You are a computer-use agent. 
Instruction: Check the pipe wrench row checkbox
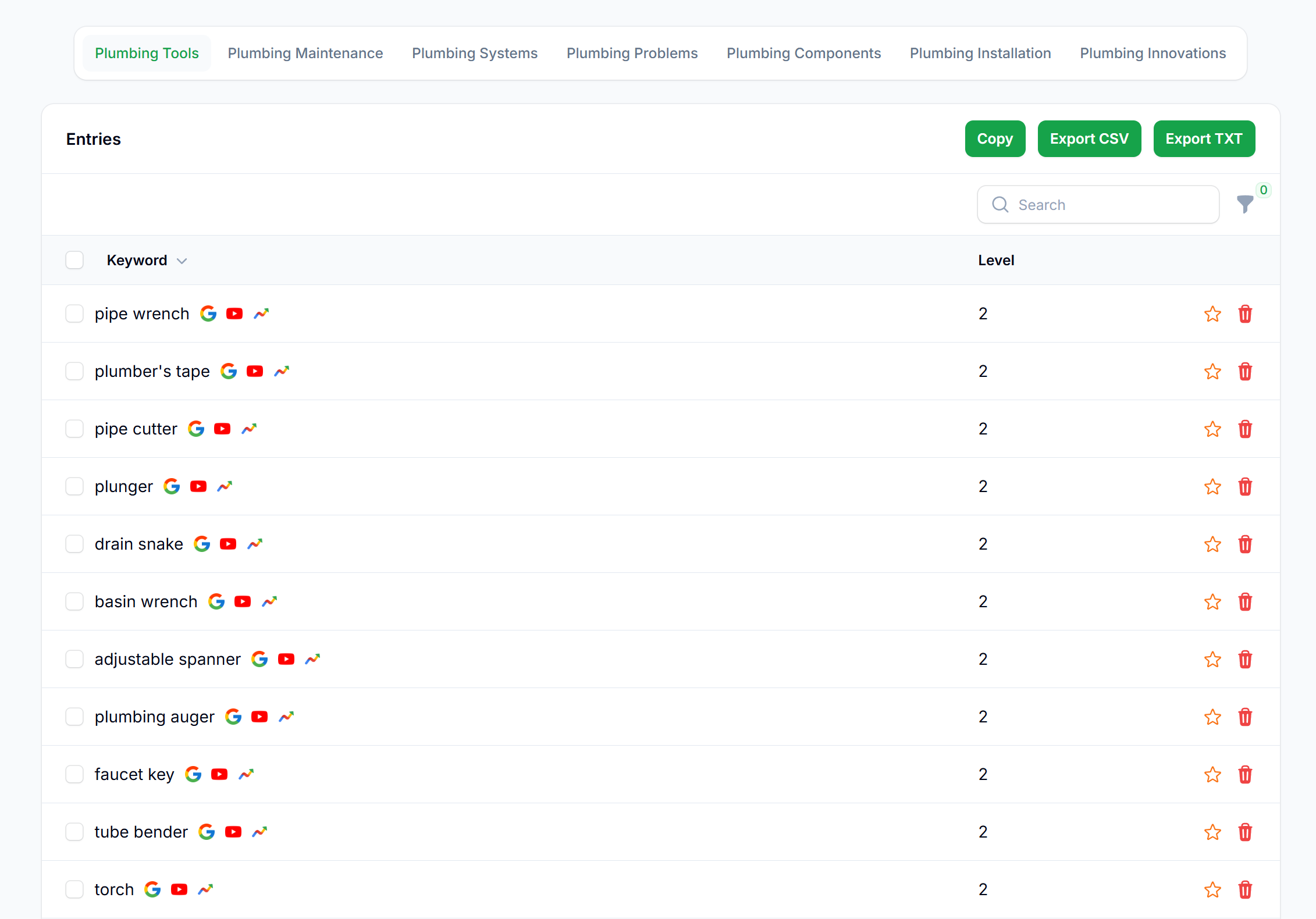tap(74, 314)
